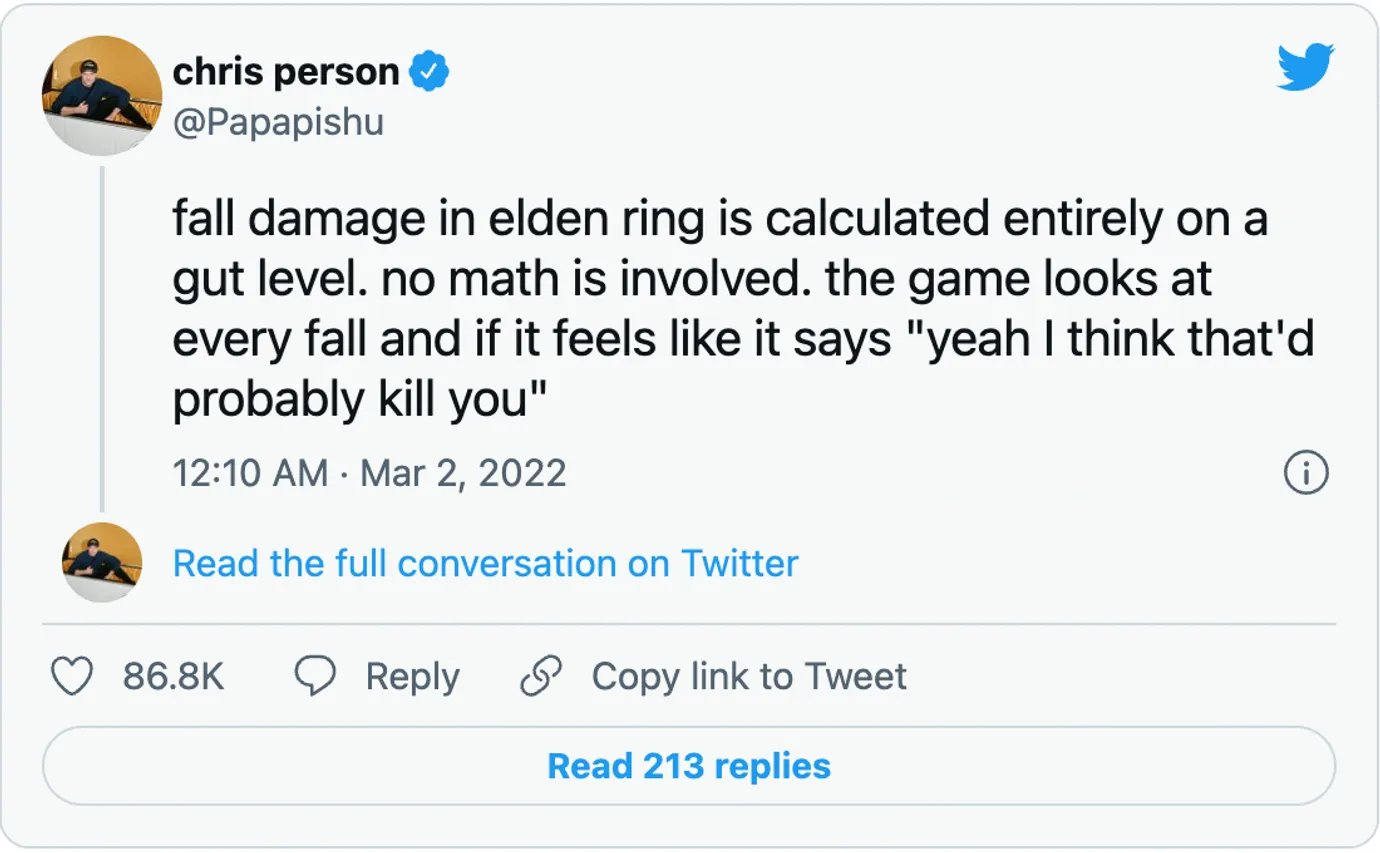Click the Twitter bird logo
The width and height of the screenshot is (1380, 853).
coord(1306,68)
